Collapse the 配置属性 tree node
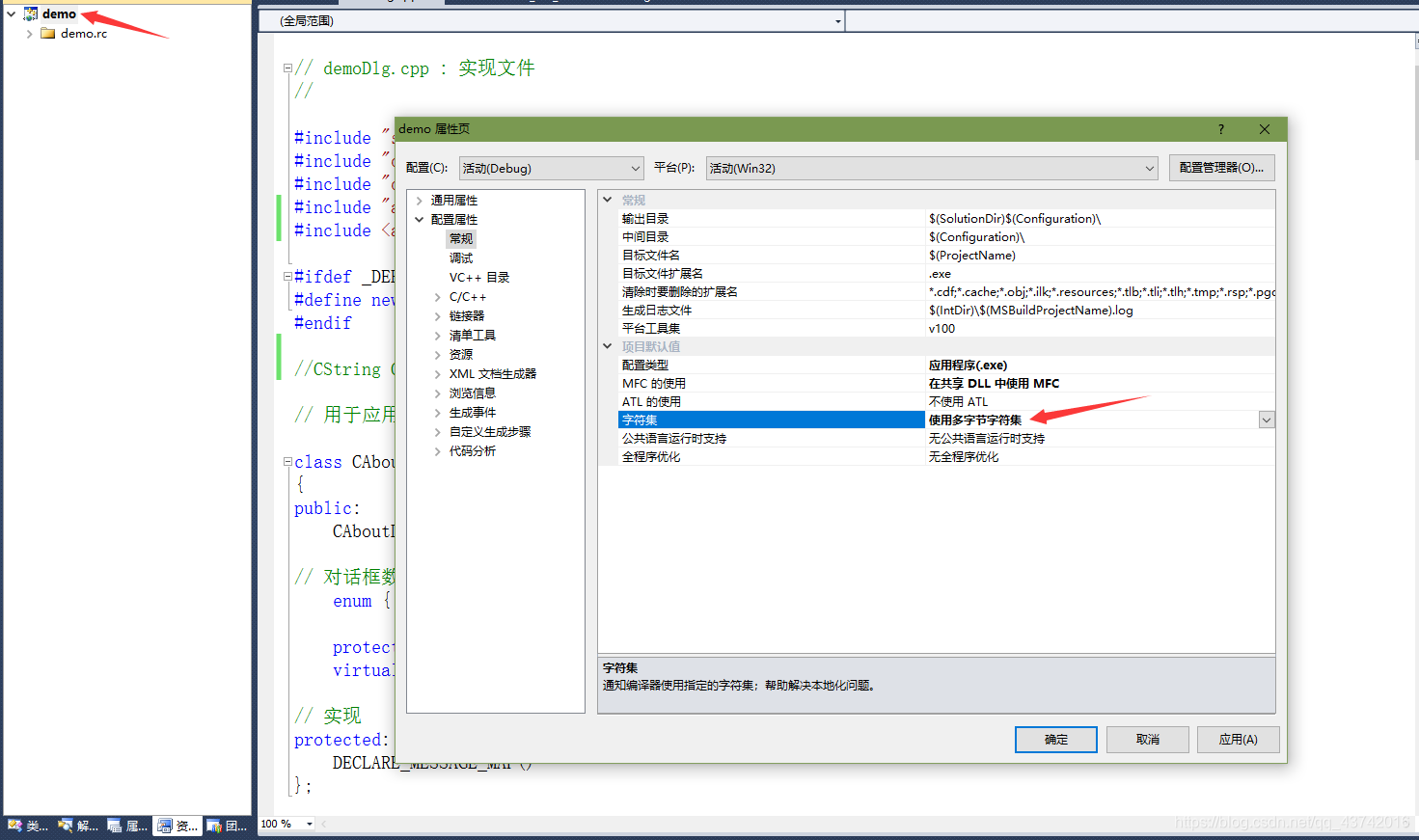Image resolution: width=1419 pixels, height=840 pixels. click(x=420, y=220)
